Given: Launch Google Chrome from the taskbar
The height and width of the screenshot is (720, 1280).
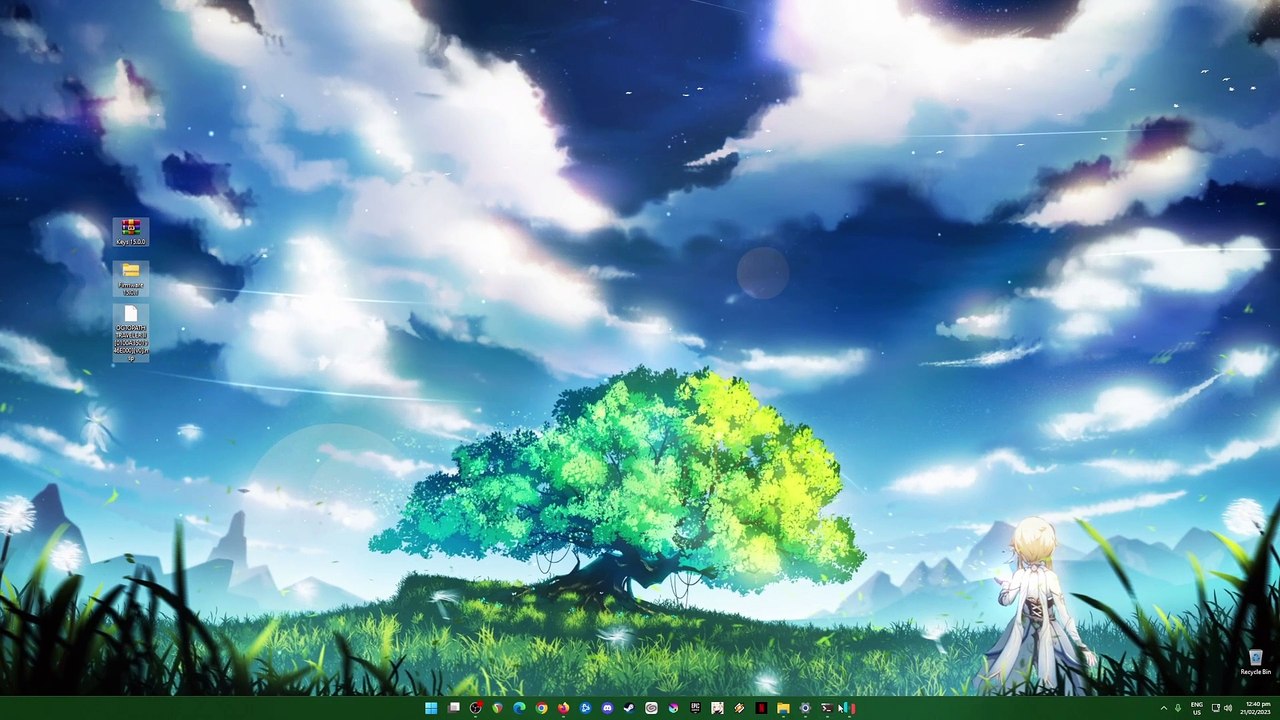Looking at the screenshot, I should pyautogui.click(x=541, y=708).
